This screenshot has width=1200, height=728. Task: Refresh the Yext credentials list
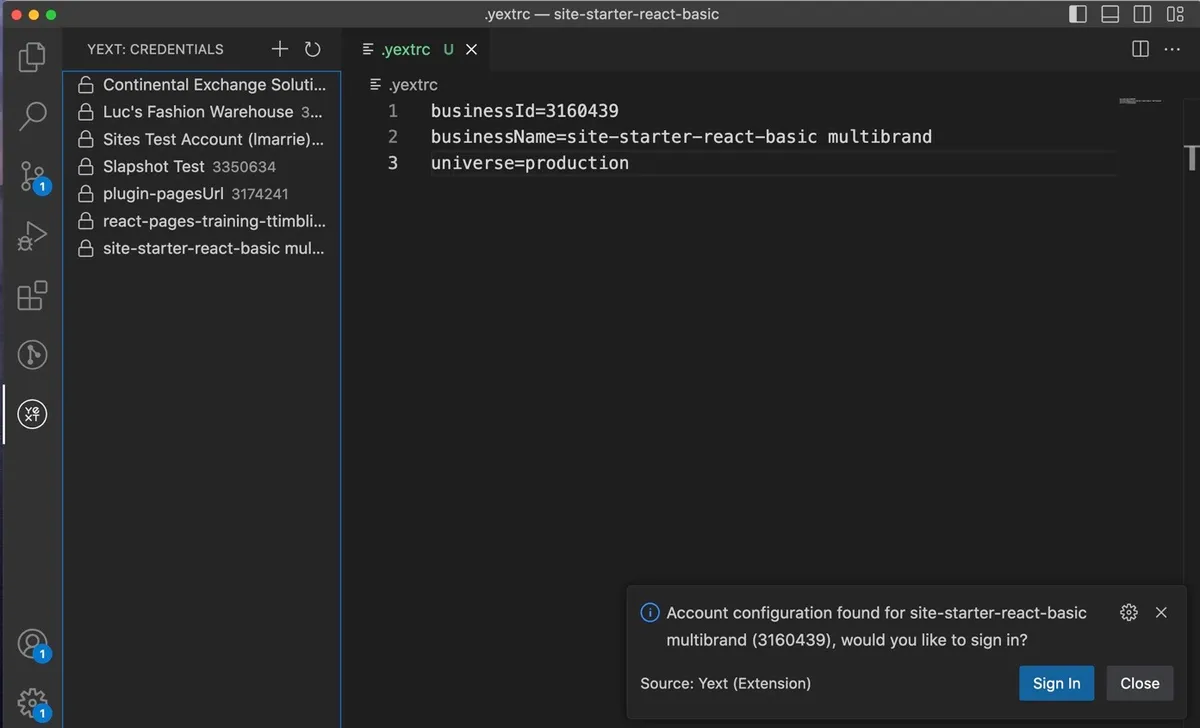310,48
